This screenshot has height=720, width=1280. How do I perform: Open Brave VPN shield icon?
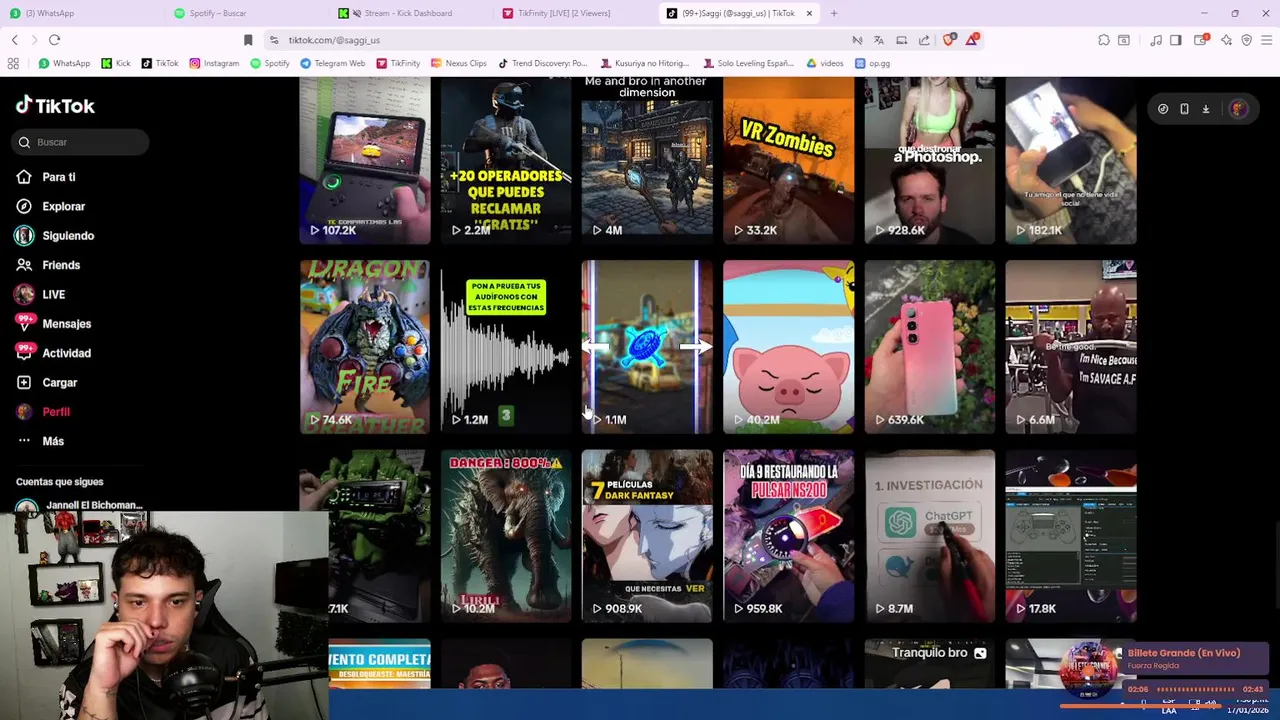click(x=1246, y=40)
